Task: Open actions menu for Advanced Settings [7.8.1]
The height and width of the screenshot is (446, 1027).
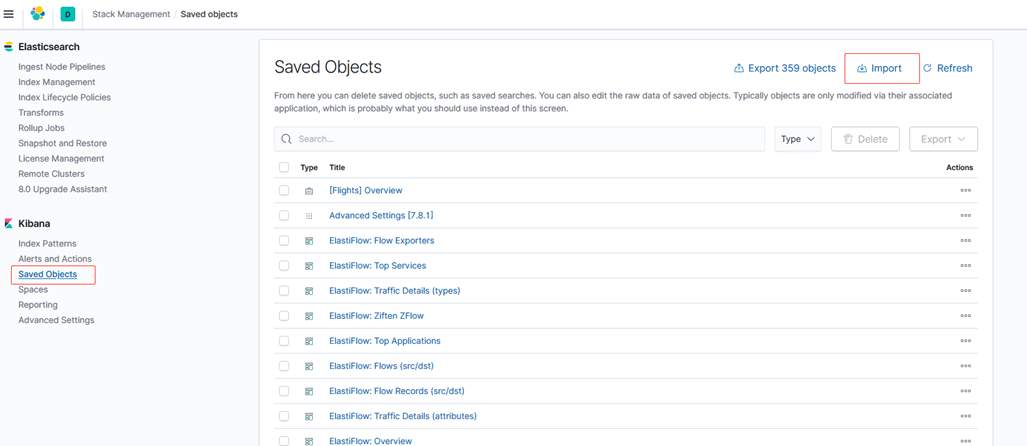Action: pos(965,215)
